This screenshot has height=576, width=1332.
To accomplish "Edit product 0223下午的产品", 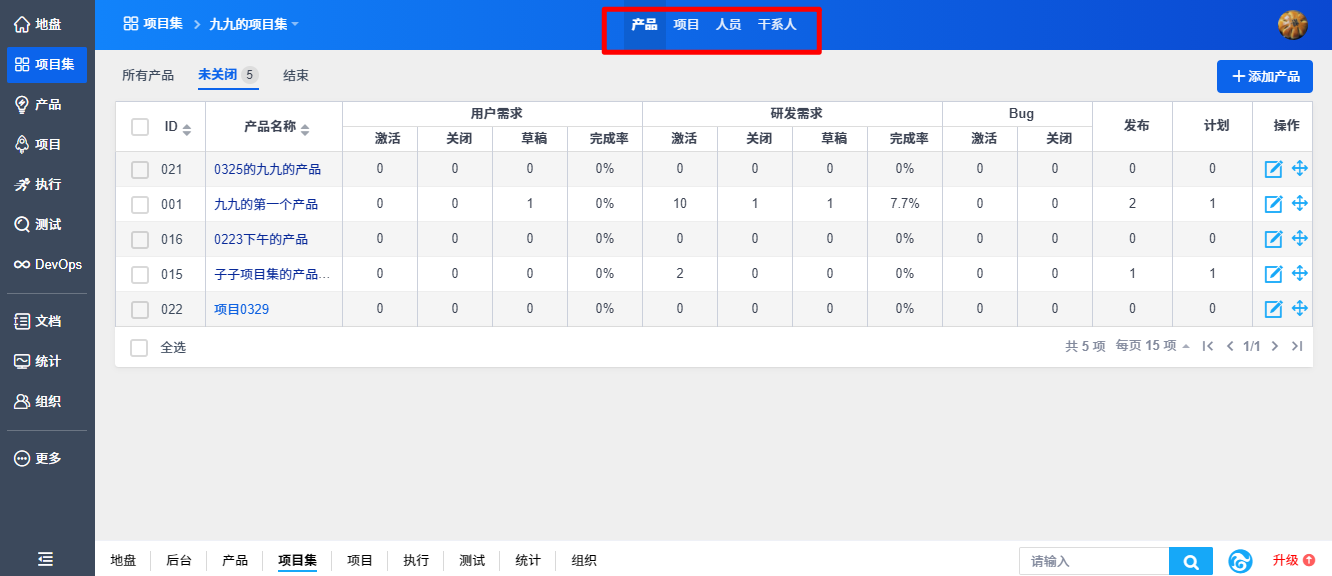I will click(x=1273, y=239).
